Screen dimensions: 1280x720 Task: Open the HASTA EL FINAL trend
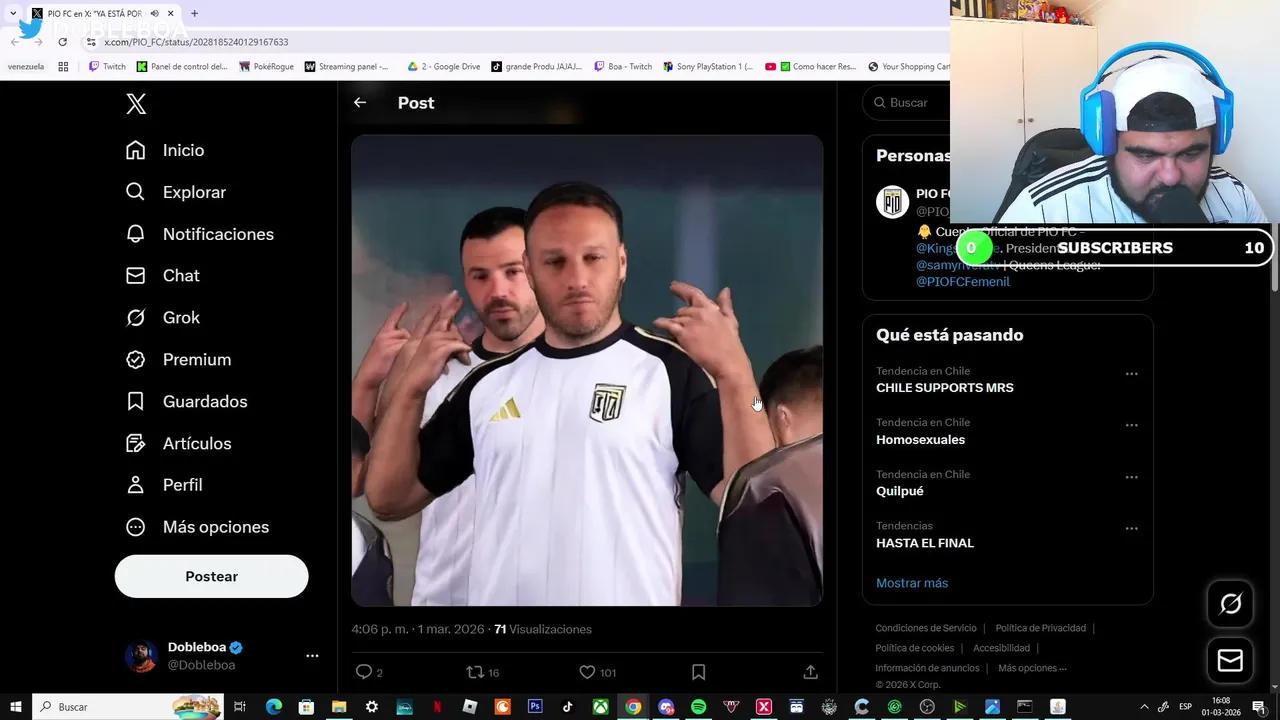pos(925,543)
